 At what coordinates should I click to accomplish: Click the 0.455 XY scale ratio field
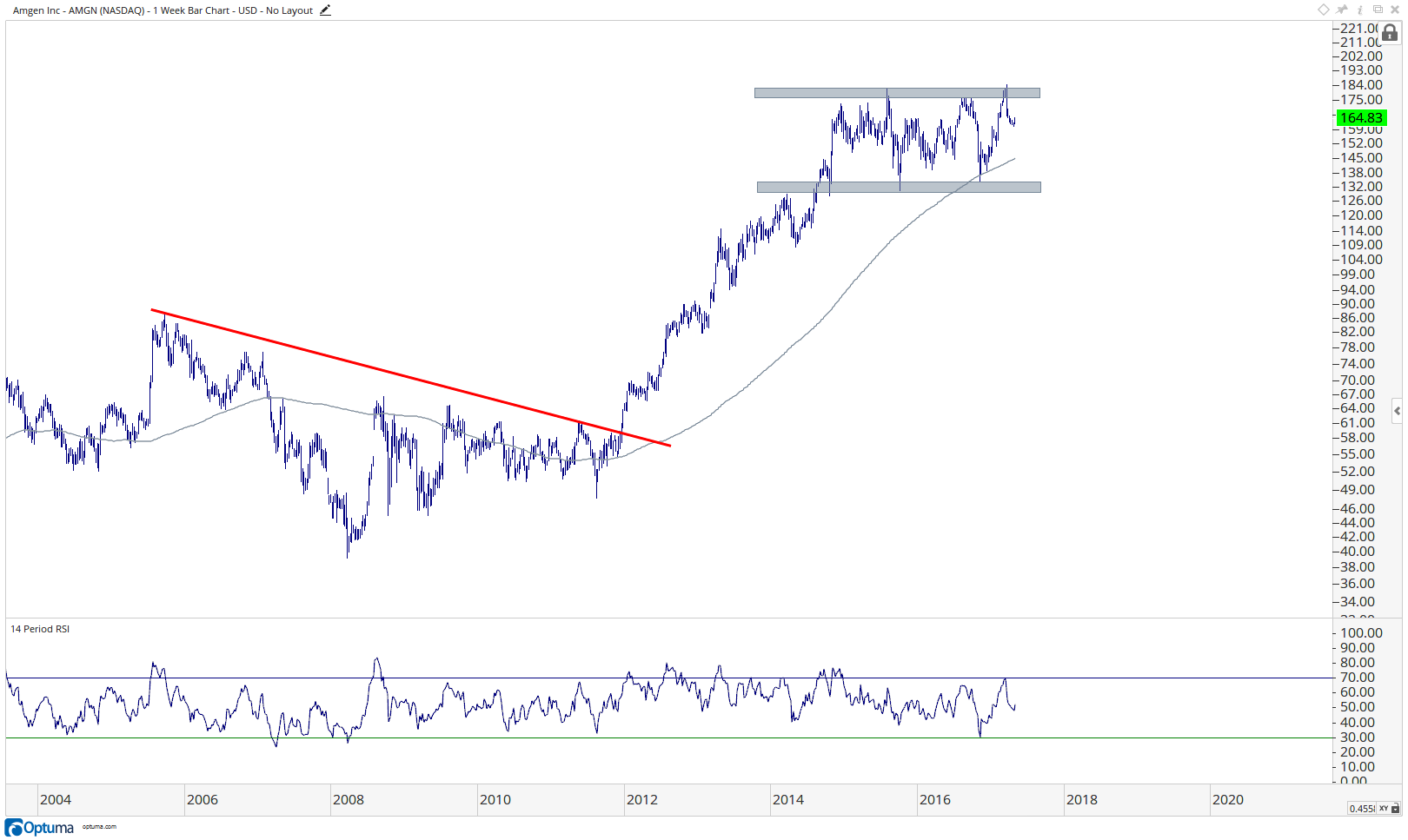click(1362, 809)
